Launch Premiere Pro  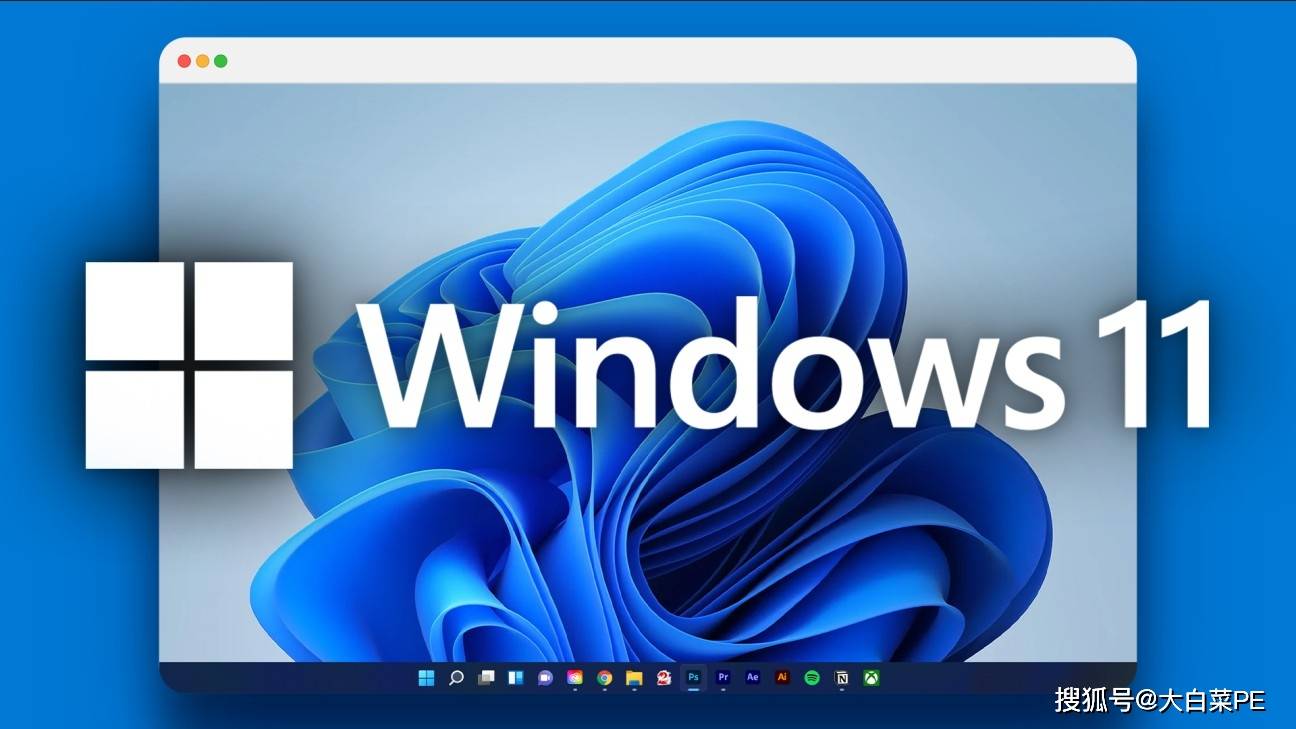pos(725,678)
